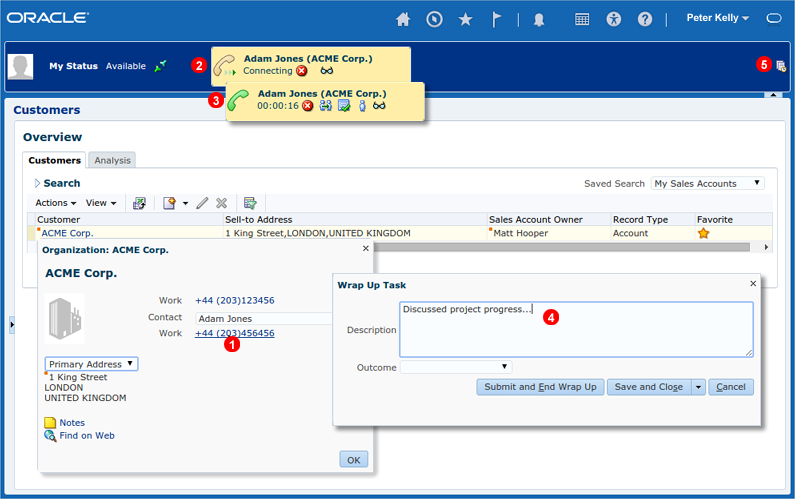
Task: Click Save and Close button
Action: pyautogui.click(x=648, y=387)
